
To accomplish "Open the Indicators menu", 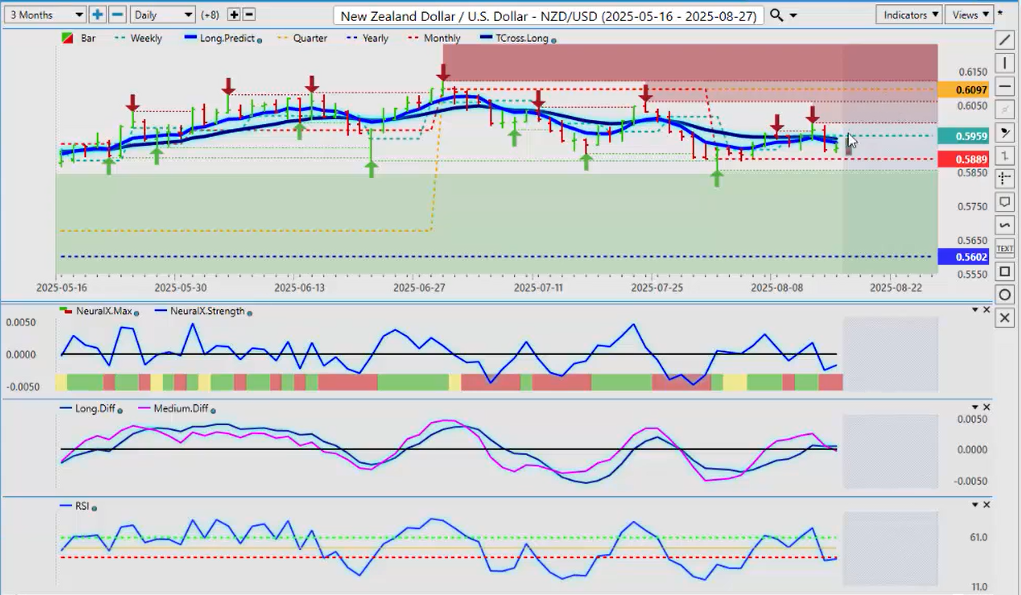I will [x=908, y=15].
